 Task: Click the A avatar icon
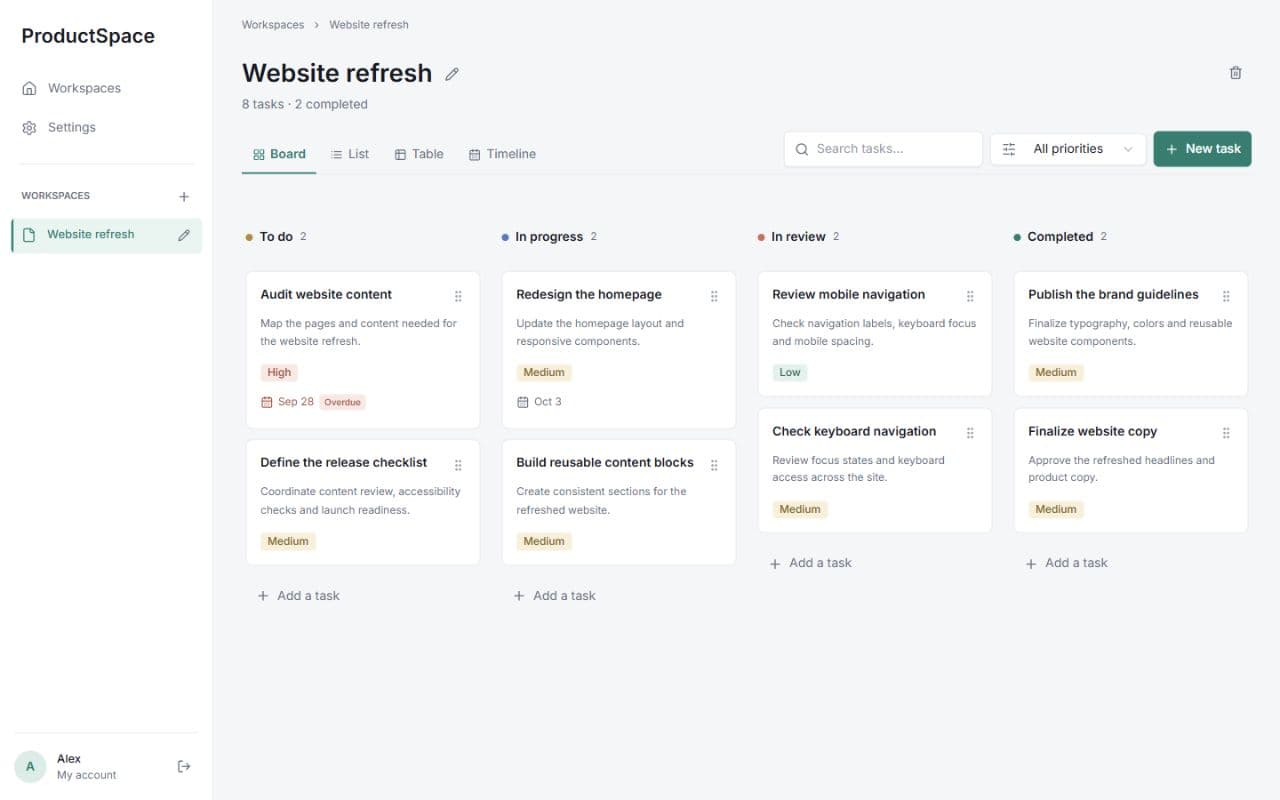[30, 767]
